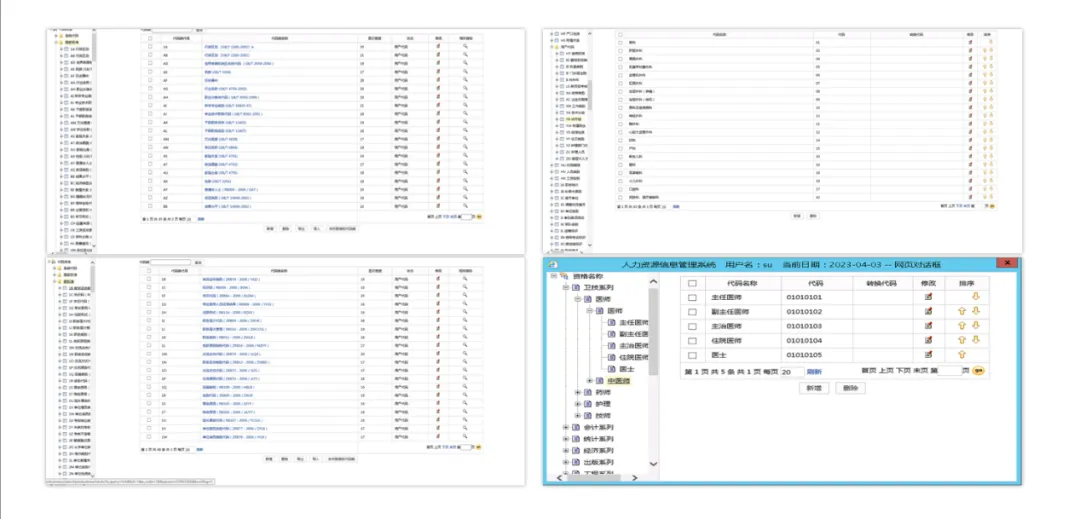Expand the 中医师 tree node
The image size is (1080, 519).
click(x=590, y=381)
